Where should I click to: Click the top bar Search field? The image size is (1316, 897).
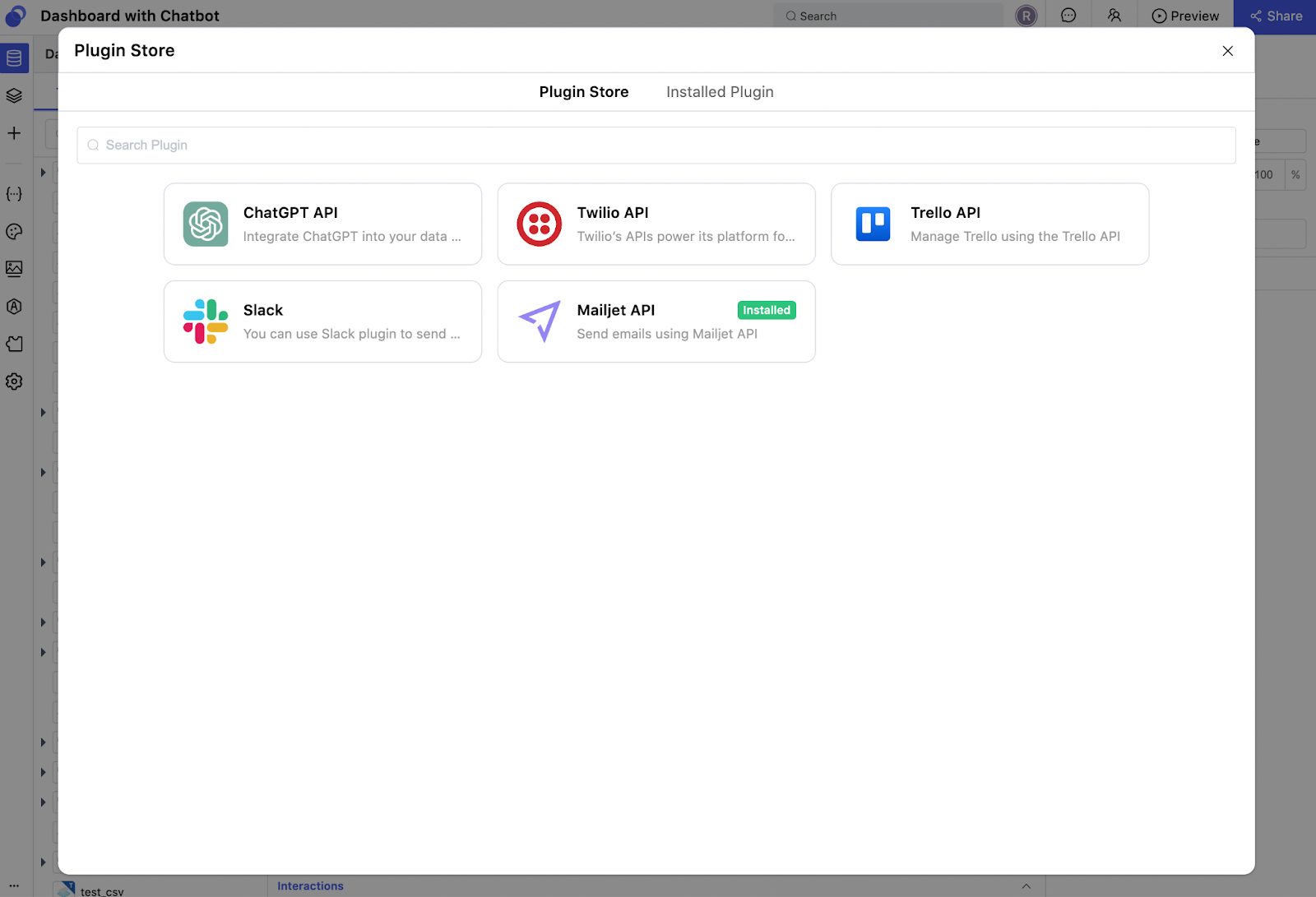click(888, 16)
